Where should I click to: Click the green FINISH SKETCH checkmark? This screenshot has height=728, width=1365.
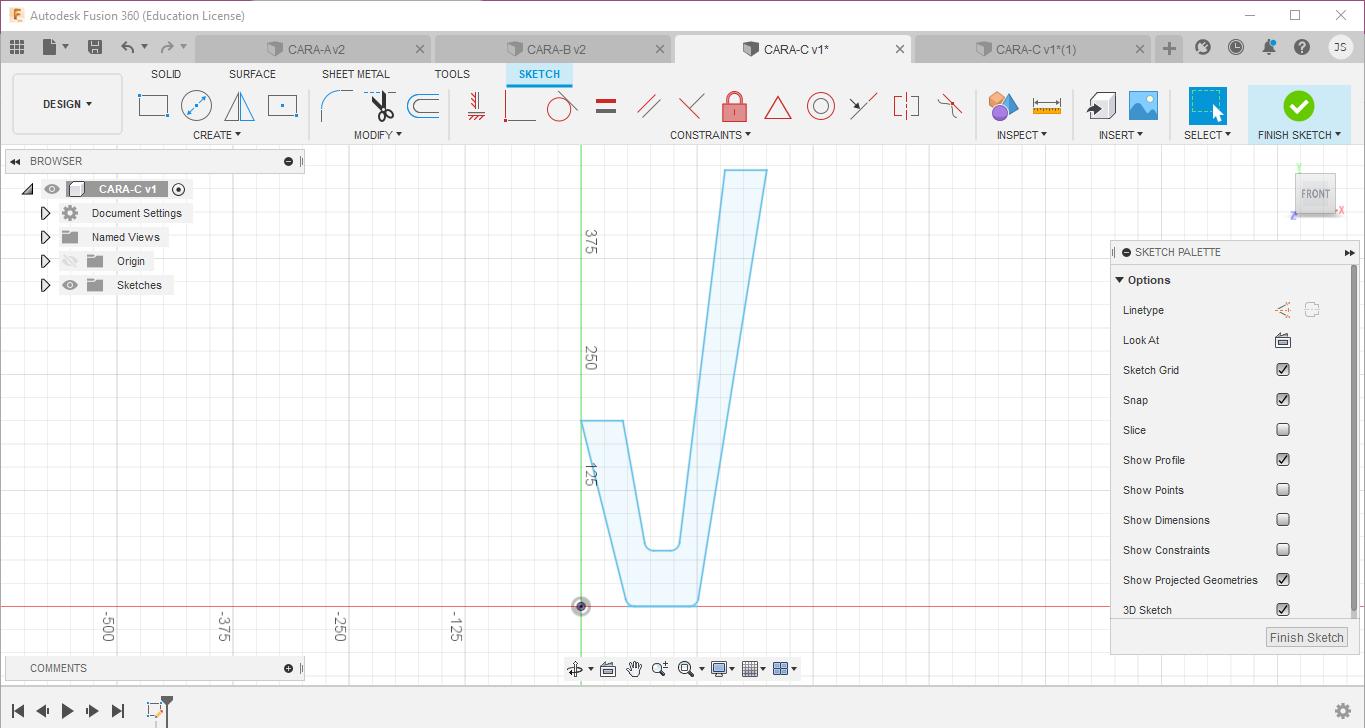[x=1298, y=105]
